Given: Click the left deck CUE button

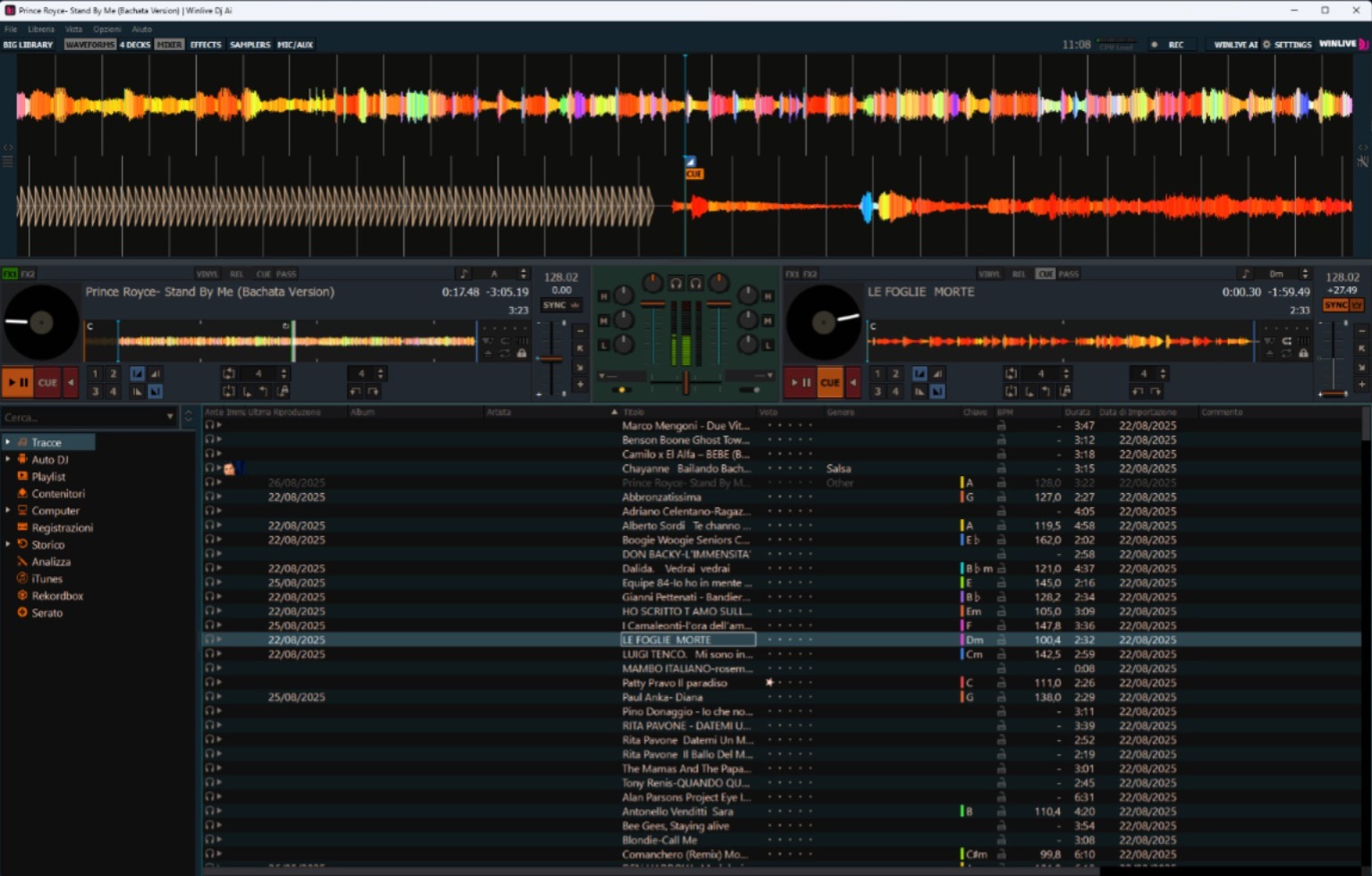Looking at the screenshot, I should pyautogui.click(x=47, y=382).
